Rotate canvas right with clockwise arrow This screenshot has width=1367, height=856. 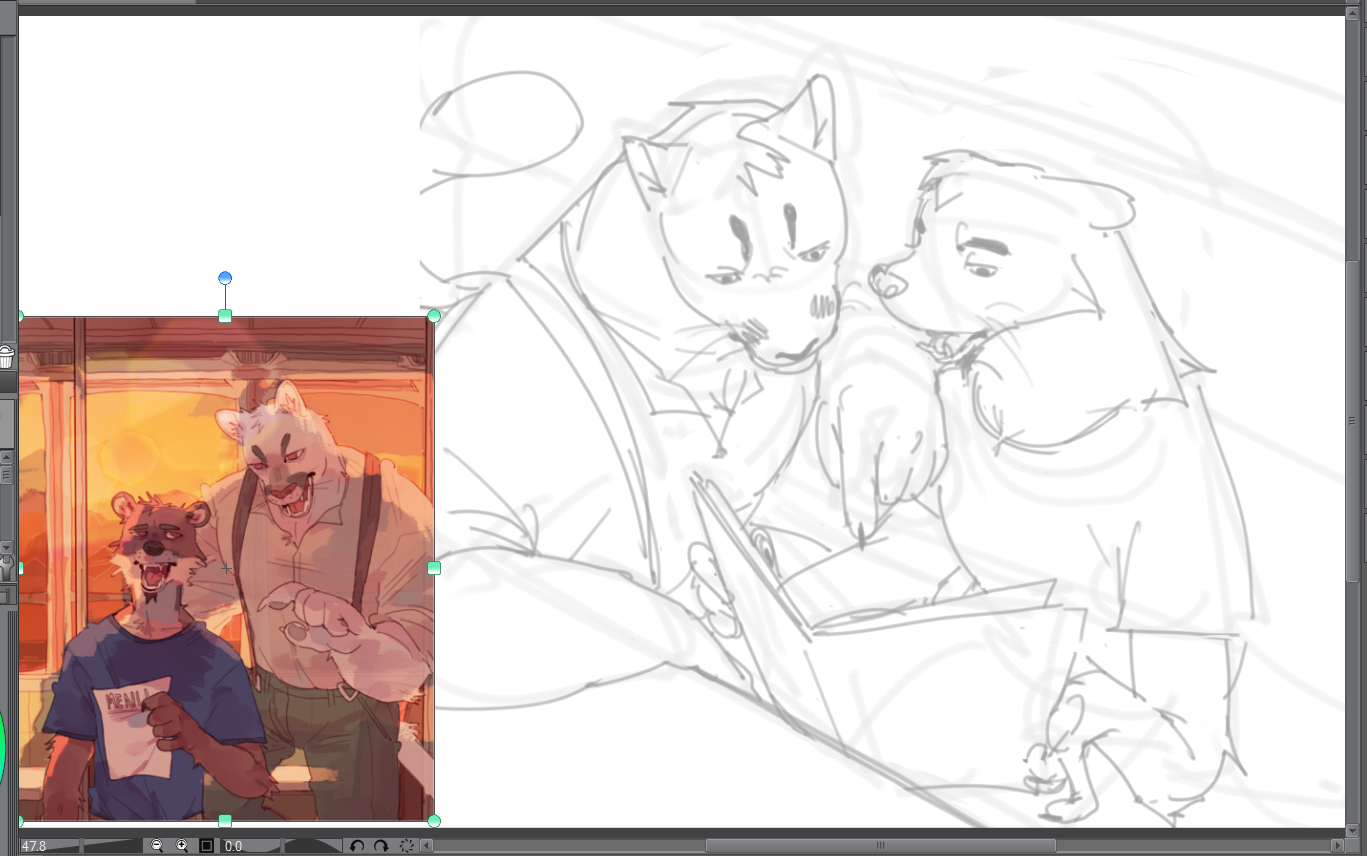click(381, 846)
